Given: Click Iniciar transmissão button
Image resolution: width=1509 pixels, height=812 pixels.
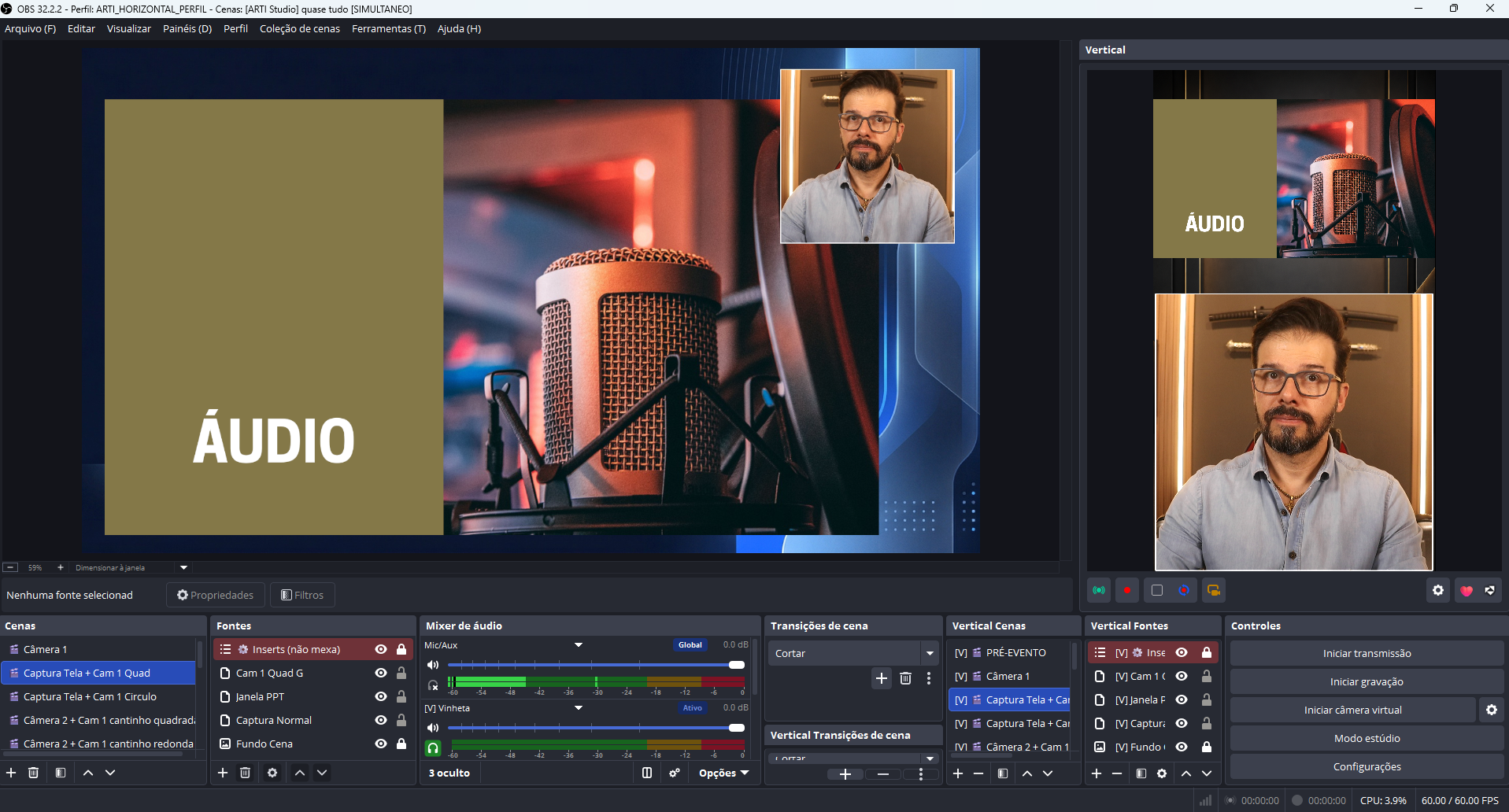Looking at the screenshot, I should (x=1367, y=653).
